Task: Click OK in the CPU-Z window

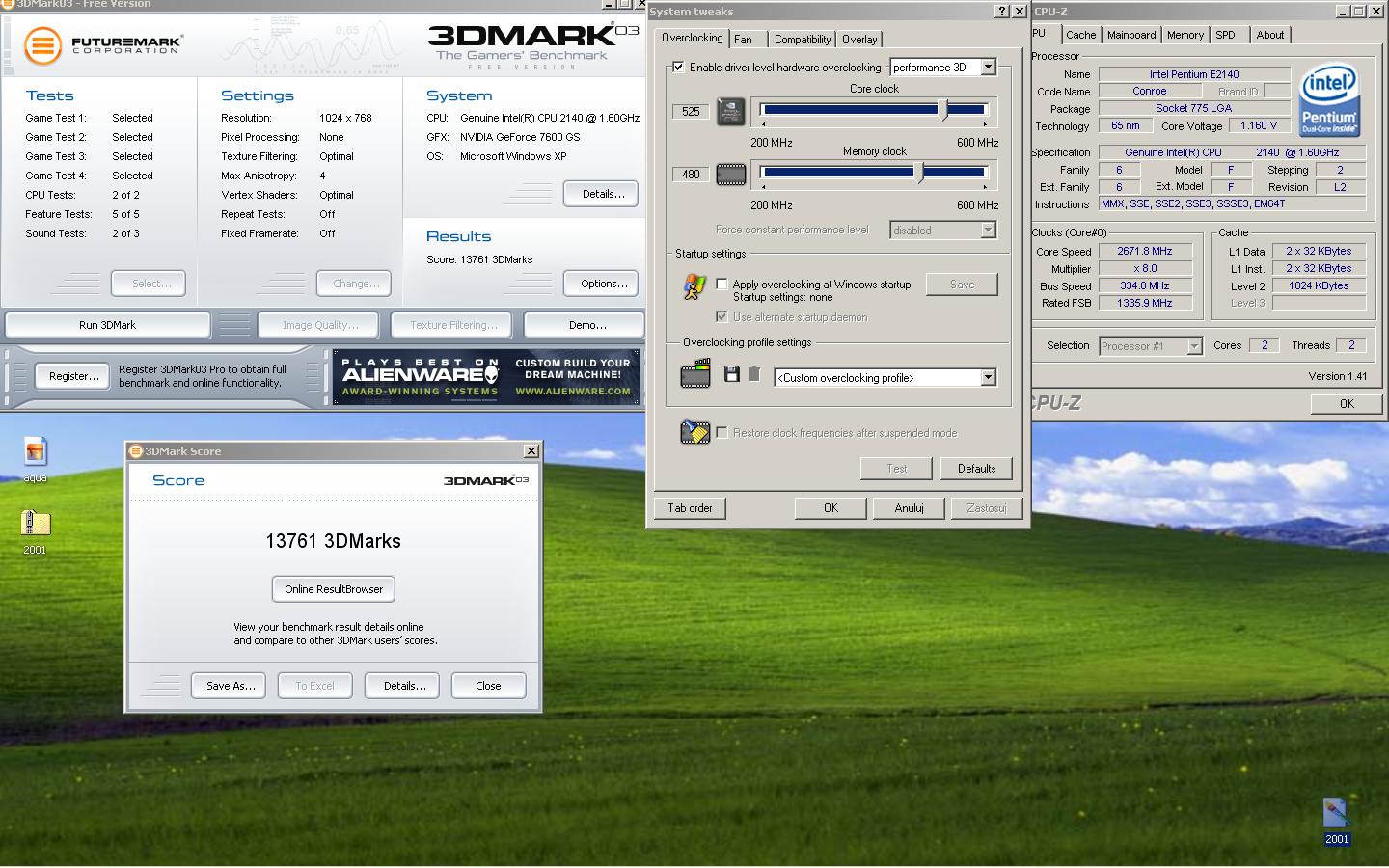Action: pos(1347,404)
